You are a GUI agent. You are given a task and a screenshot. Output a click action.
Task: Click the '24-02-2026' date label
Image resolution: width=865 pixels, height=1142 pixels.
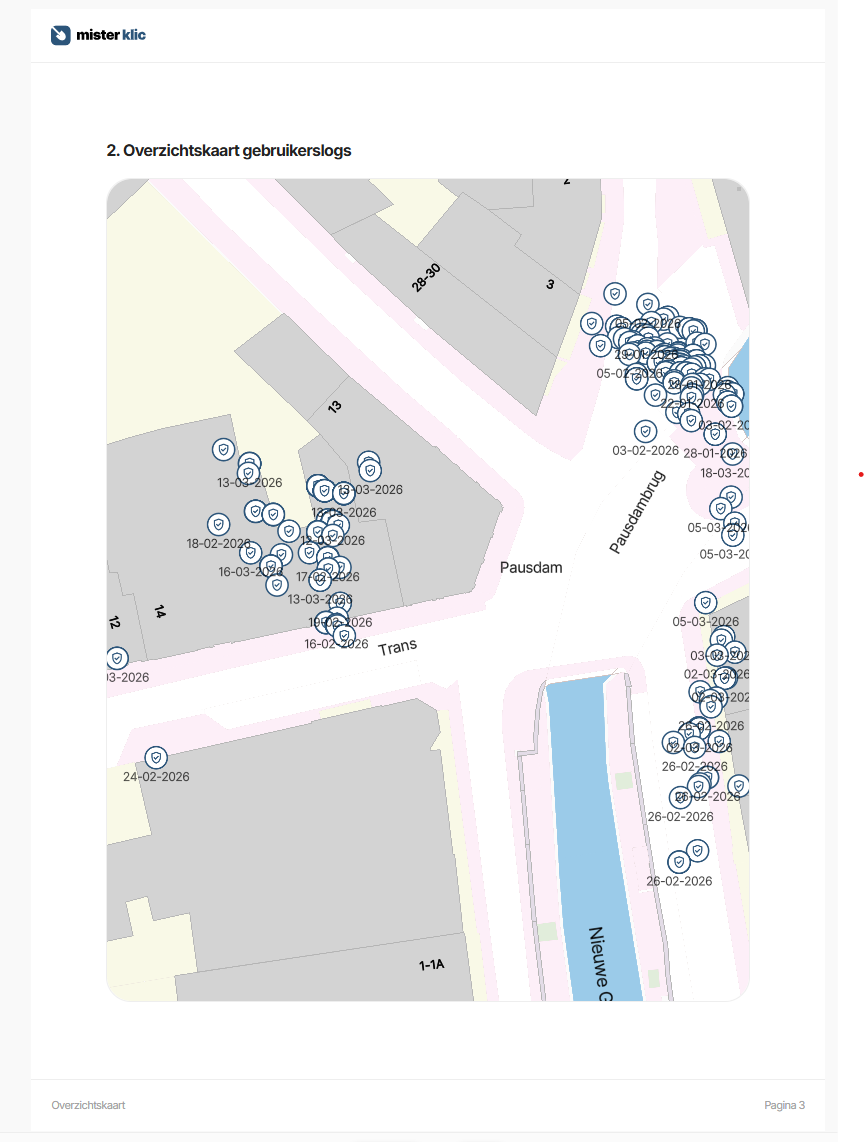click(x=156, y=776)
